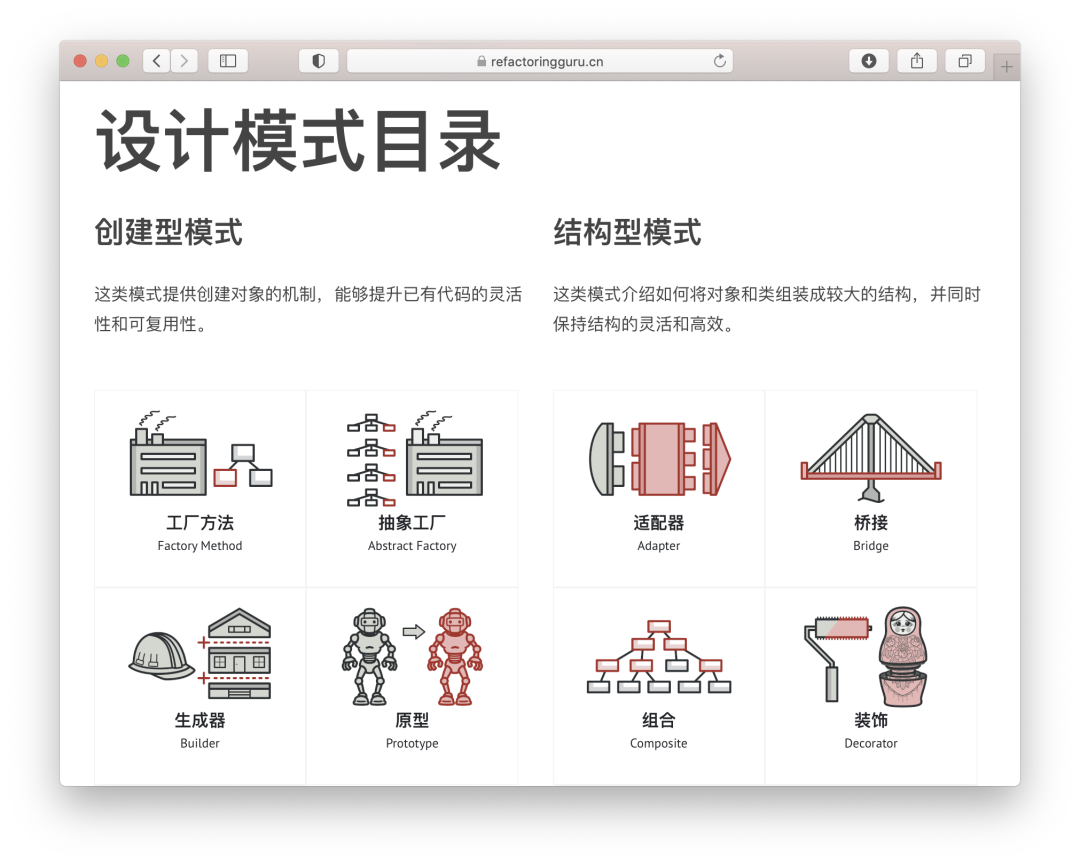This screenshot has width=1080, height=865.
Task: Open the privacy shield report icon
Action: [x=318, y=61]
